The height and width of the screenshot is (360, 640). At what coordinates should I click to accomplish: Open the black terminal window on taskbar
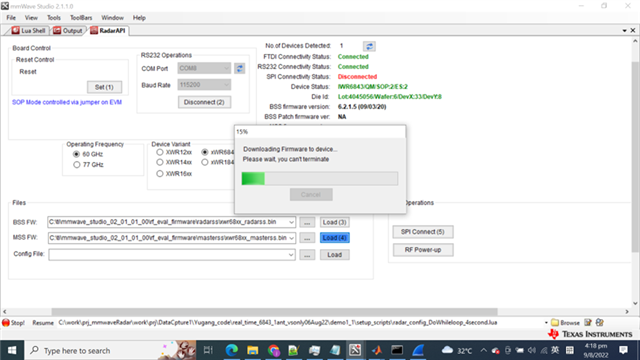click(397, 350)
